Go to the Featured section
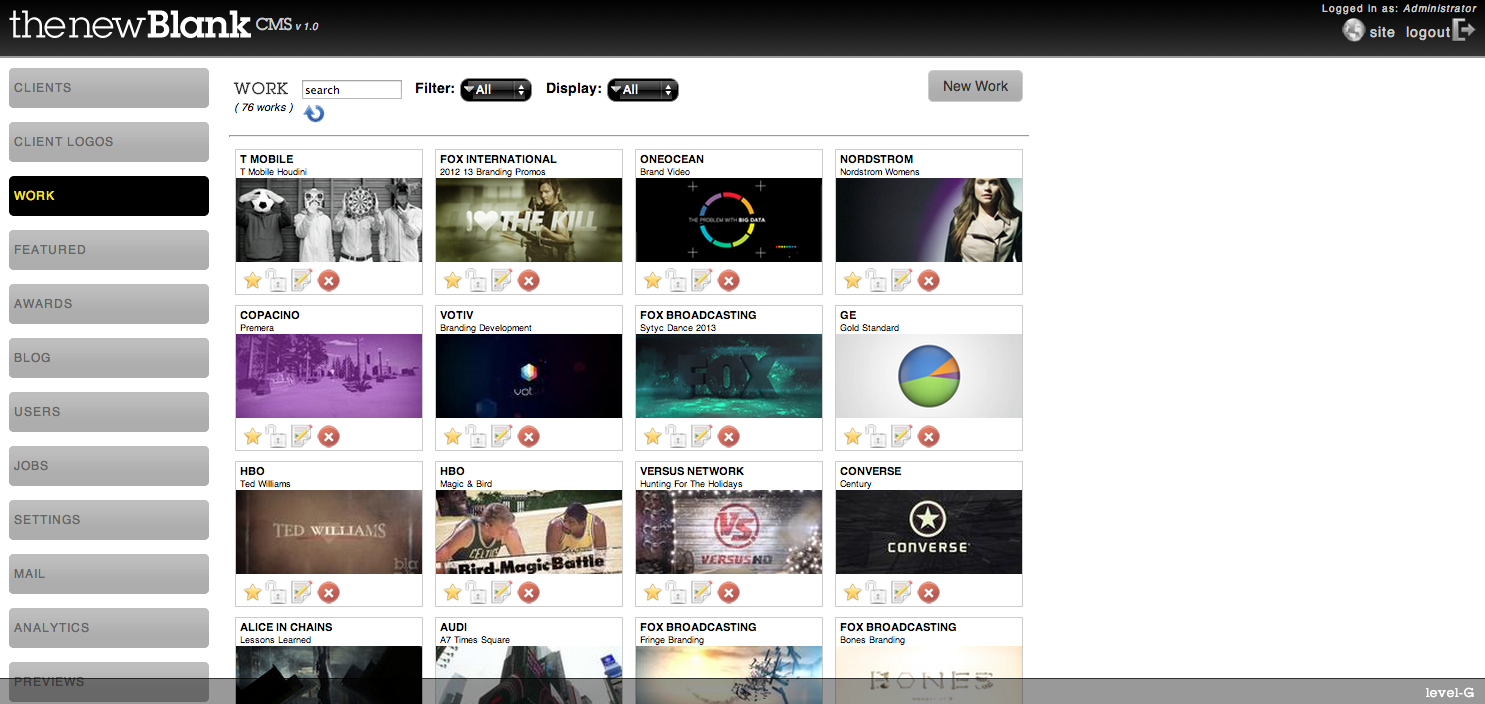Viewport: 1485px width, 704px height. point(109,250)
